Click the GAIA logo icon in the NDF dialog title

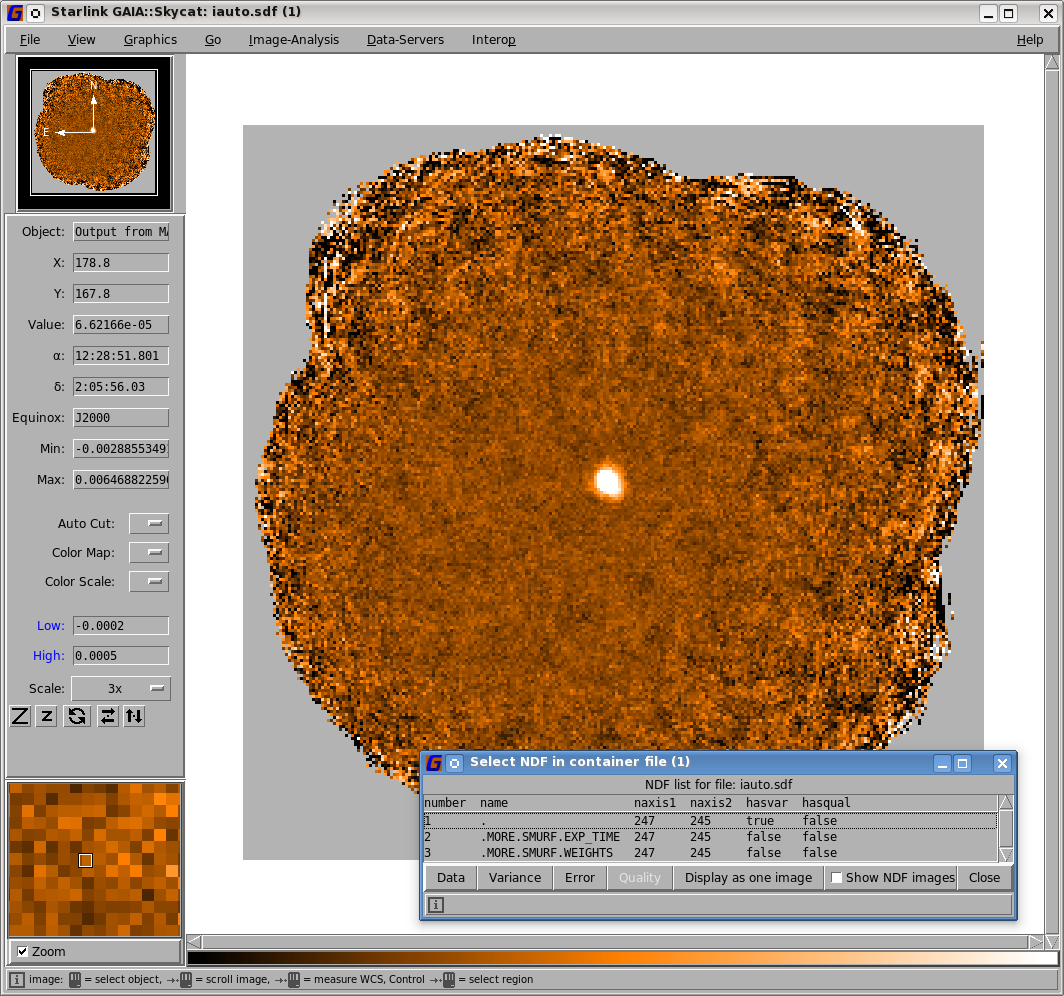pos(434,763)
